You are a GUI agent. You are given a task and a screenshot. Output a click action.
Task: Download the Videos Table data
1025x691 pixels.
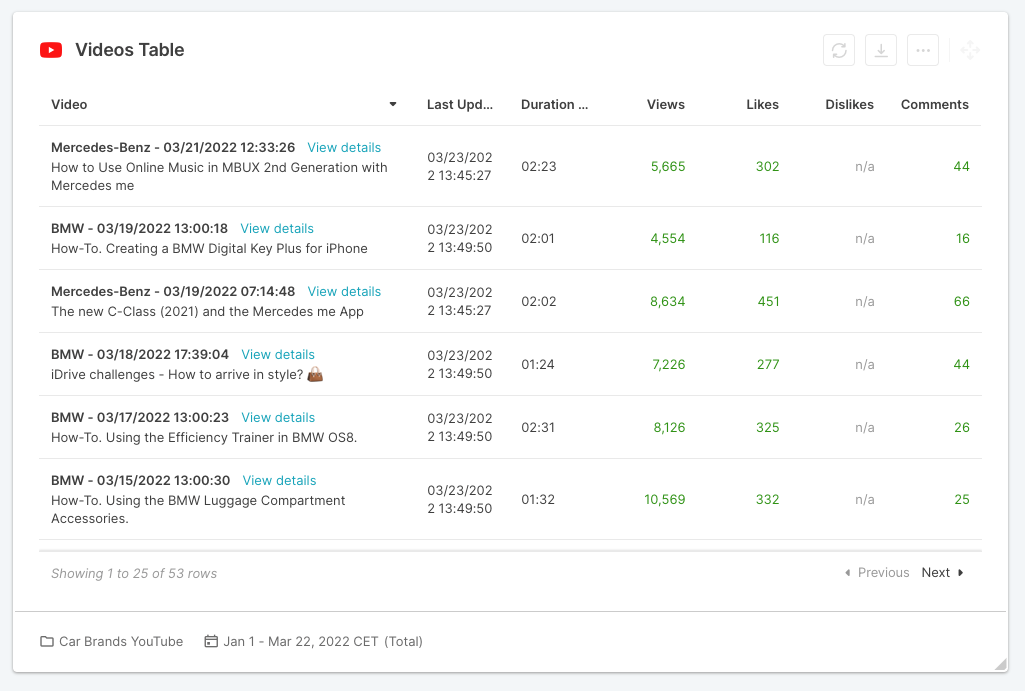(x=881, y=50)
